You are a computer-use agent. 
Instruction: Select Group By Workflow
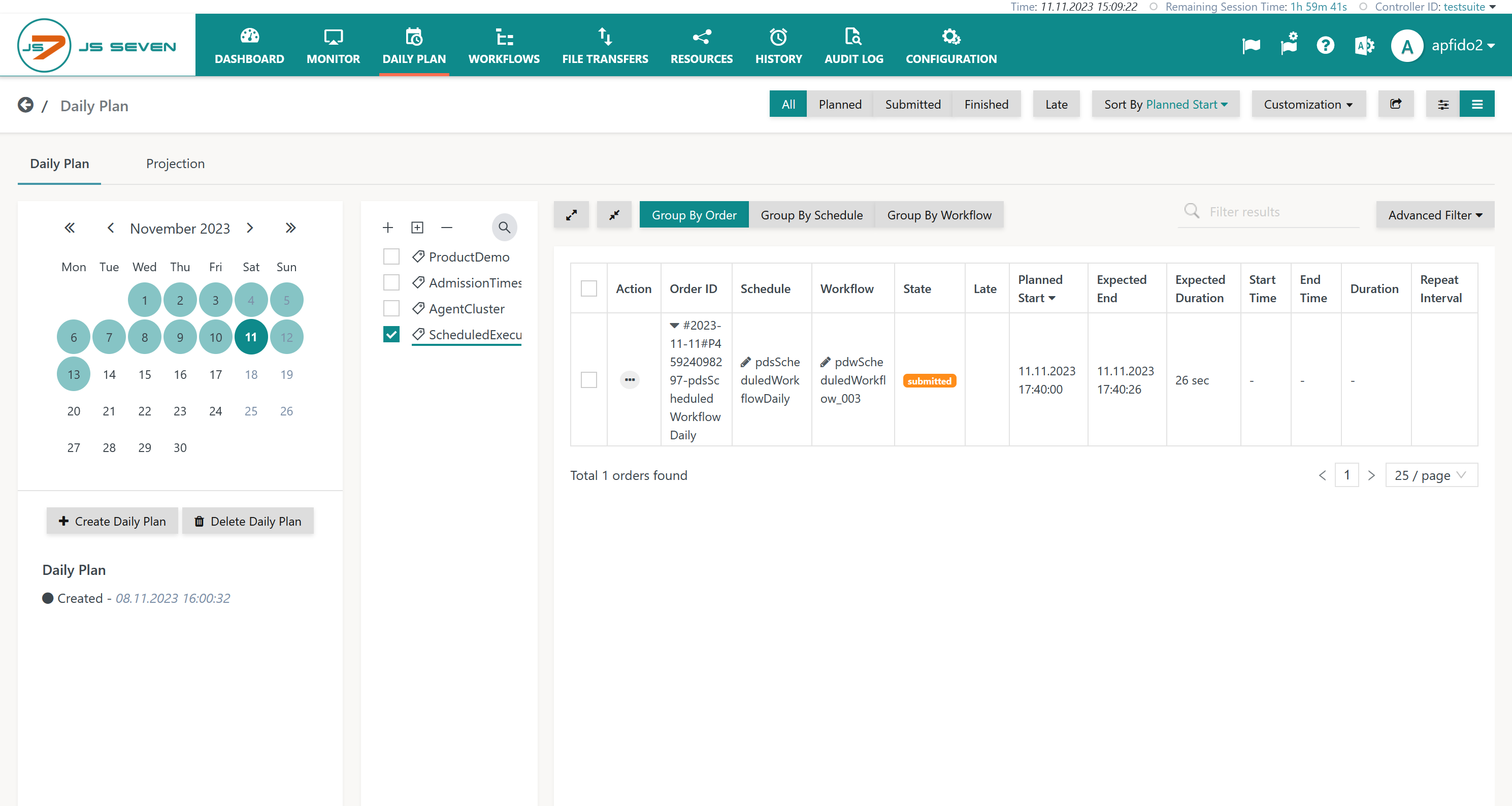(939, 215)
